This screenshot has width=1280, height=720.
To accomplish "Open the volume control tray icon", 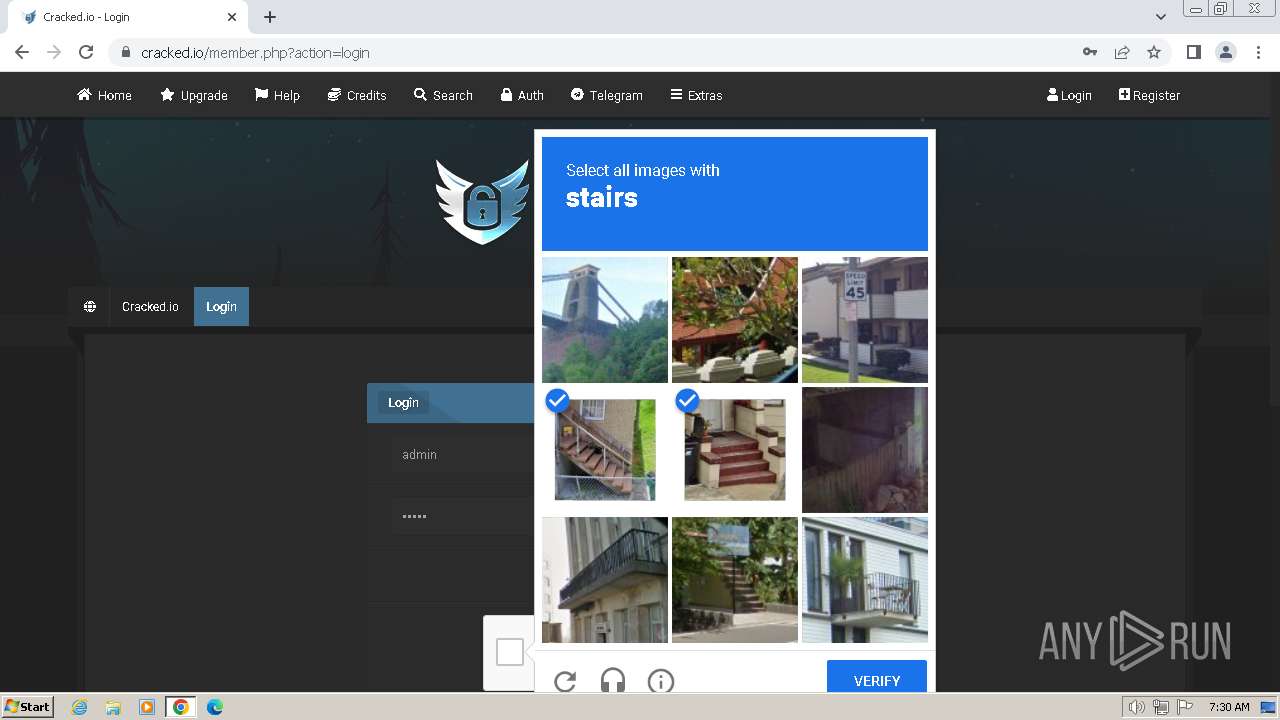I will [1137, 707].
